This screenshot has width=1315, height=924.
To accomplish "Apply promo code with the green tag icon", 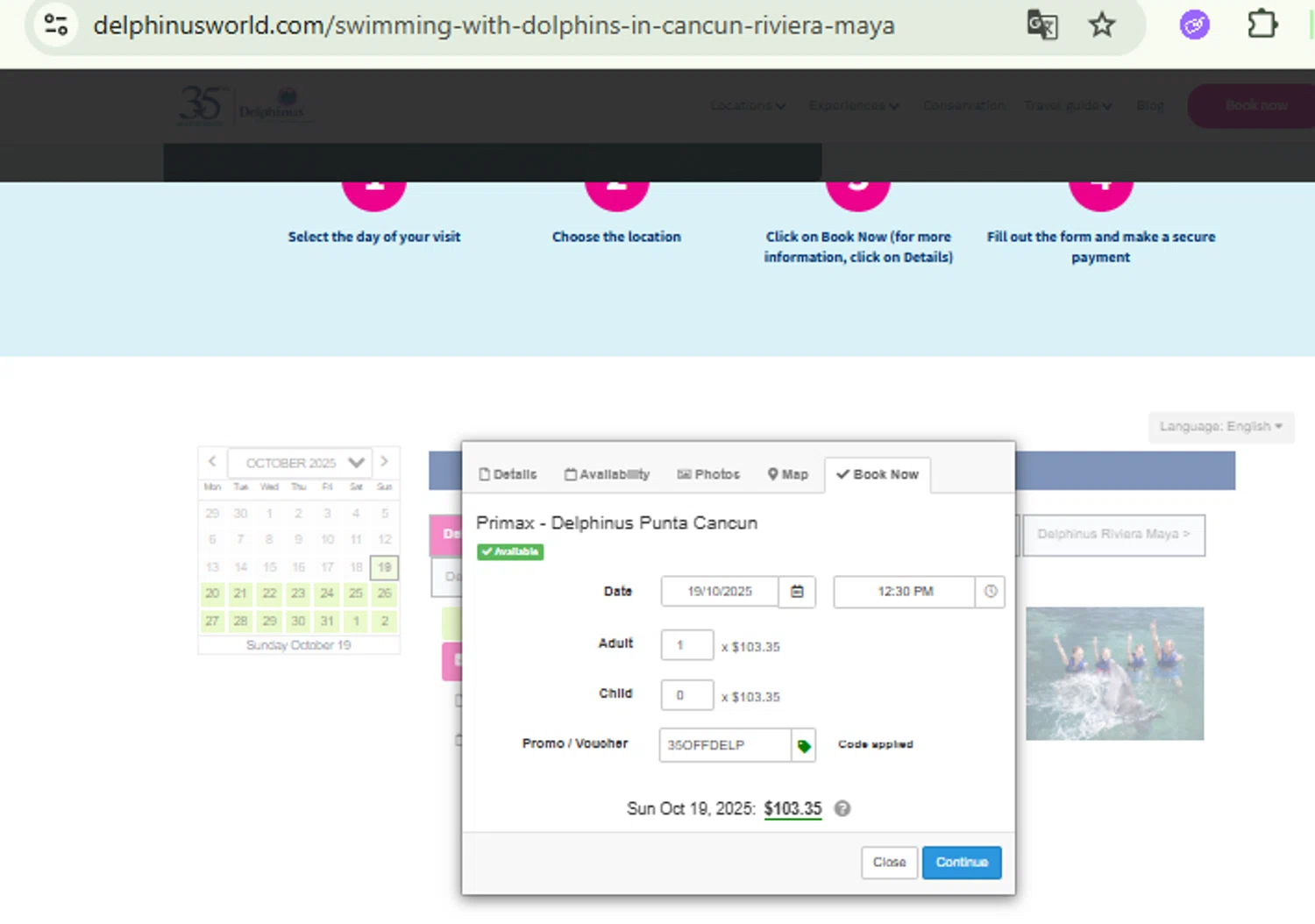I will 804,746.
